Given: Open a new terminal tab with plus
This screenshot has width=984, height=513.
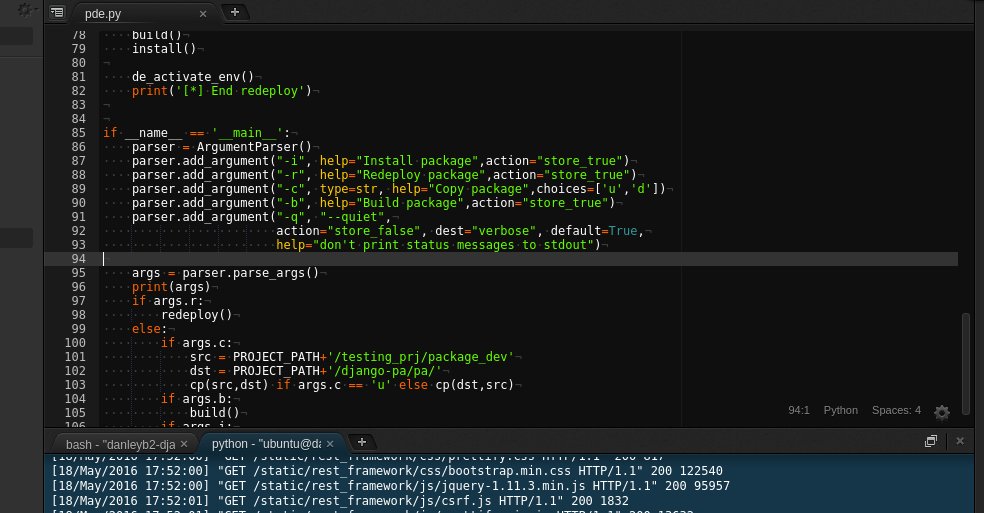Looking at the screenshot, I should [361, 442].
